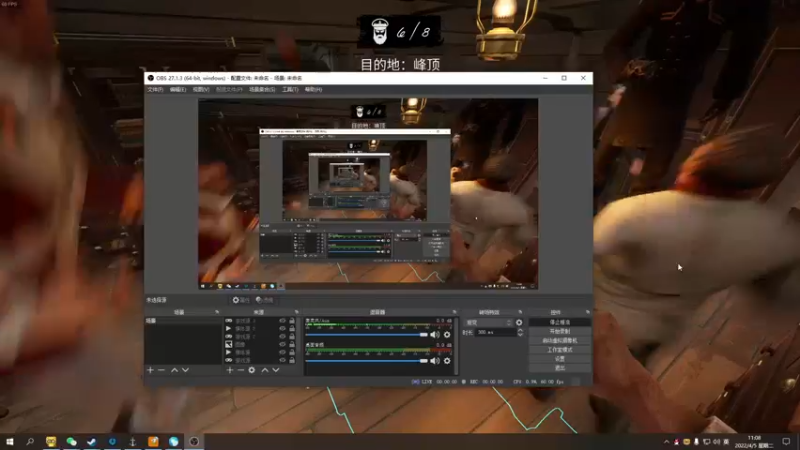Open the 文件(F) menu

click(x=155, y=89)
